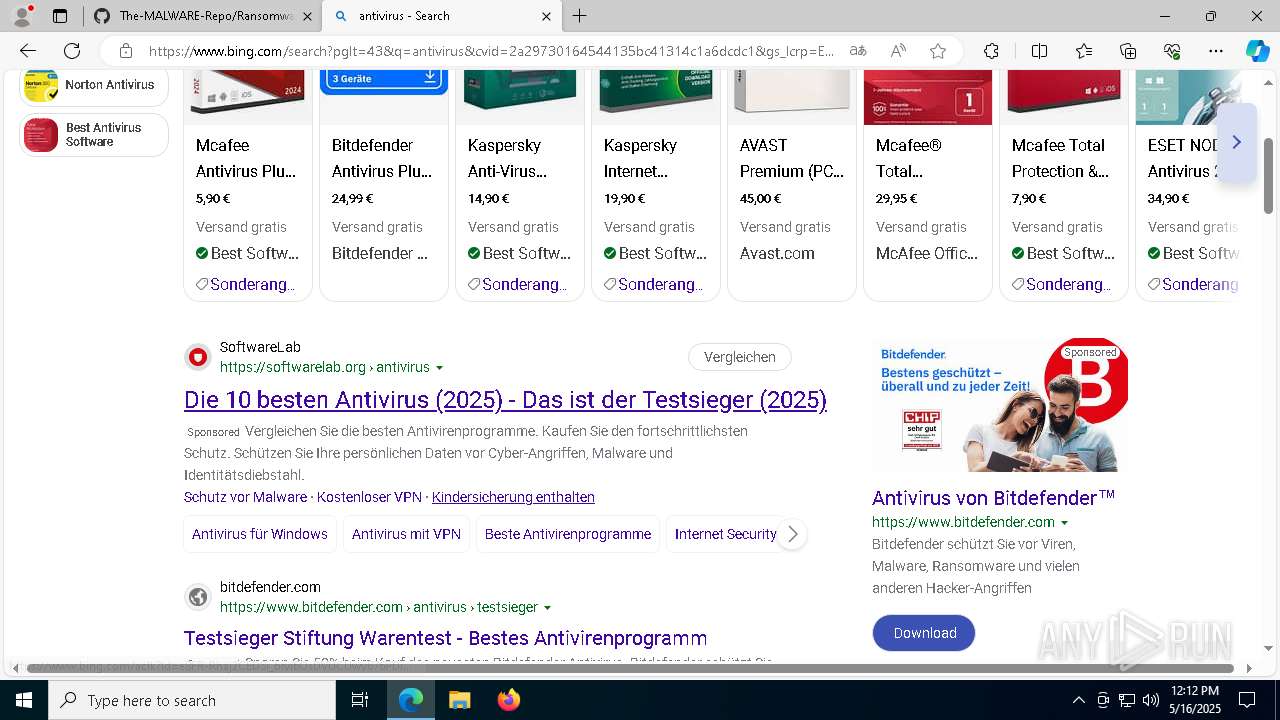Select the Antivirus mit VPN chip
Image resolution: width=1280 pixels, height=720 pixels.
point(406,534)
